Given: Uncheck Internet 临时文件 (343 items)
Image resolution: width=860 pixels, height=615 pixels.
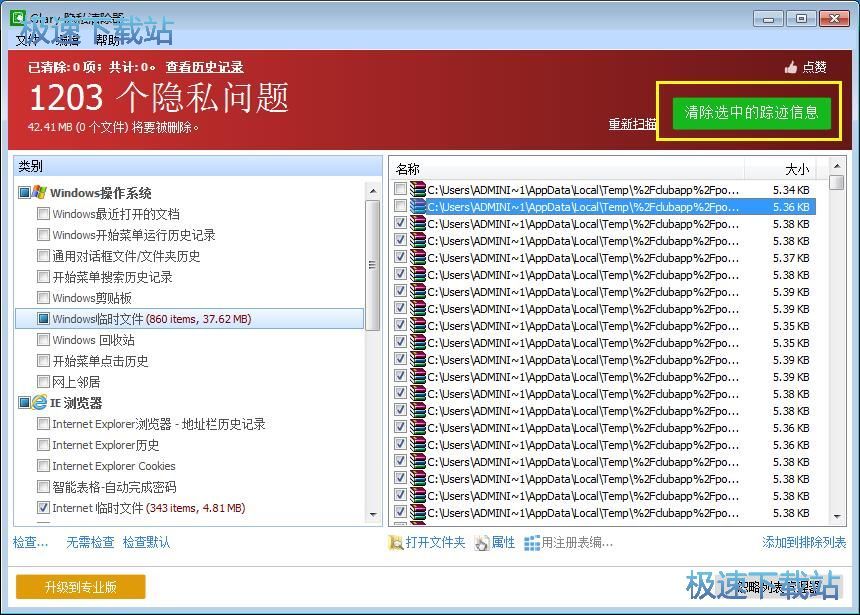Looking at the screenshot, I should [43, 507].
